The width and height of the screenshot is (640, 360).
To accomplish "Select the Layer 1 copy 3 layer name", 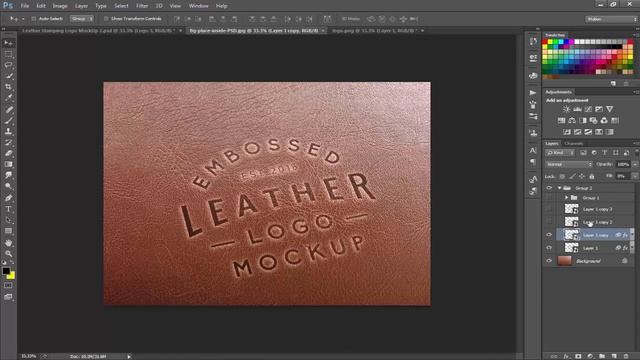I will pos(598,209).
